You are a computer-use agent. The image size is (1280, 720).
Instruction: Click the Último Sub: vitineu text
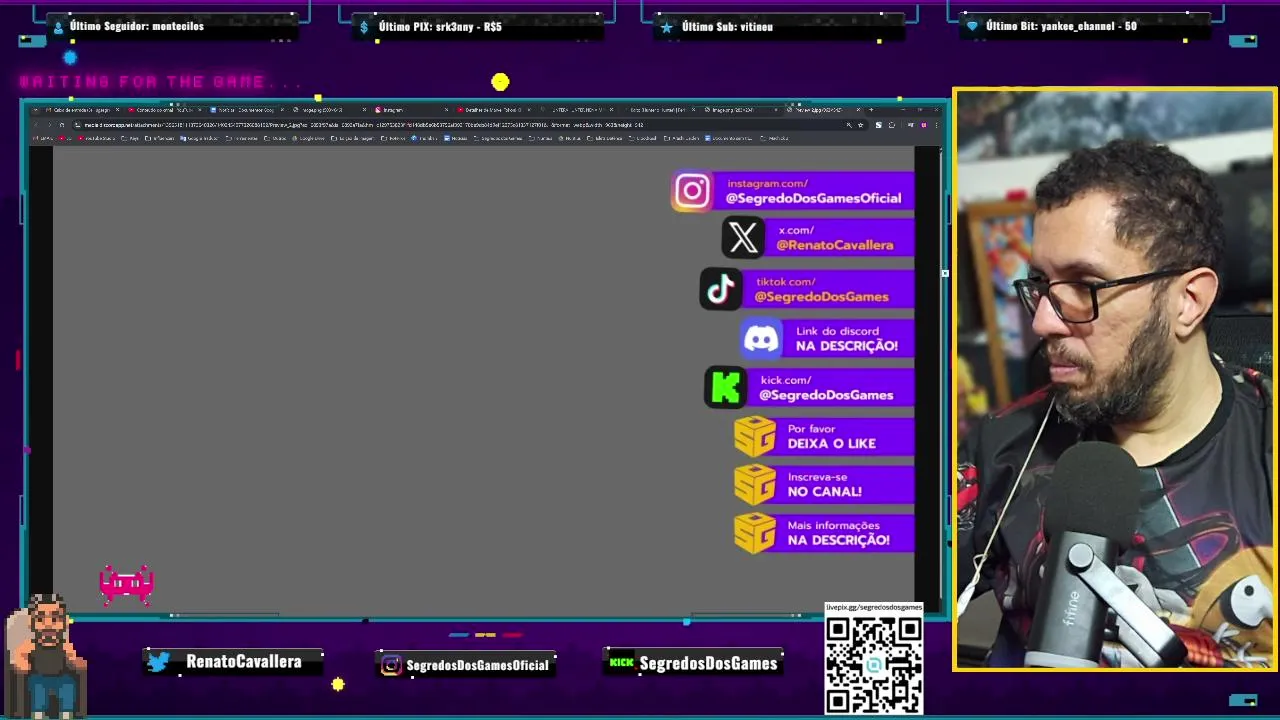click(727, 27)
